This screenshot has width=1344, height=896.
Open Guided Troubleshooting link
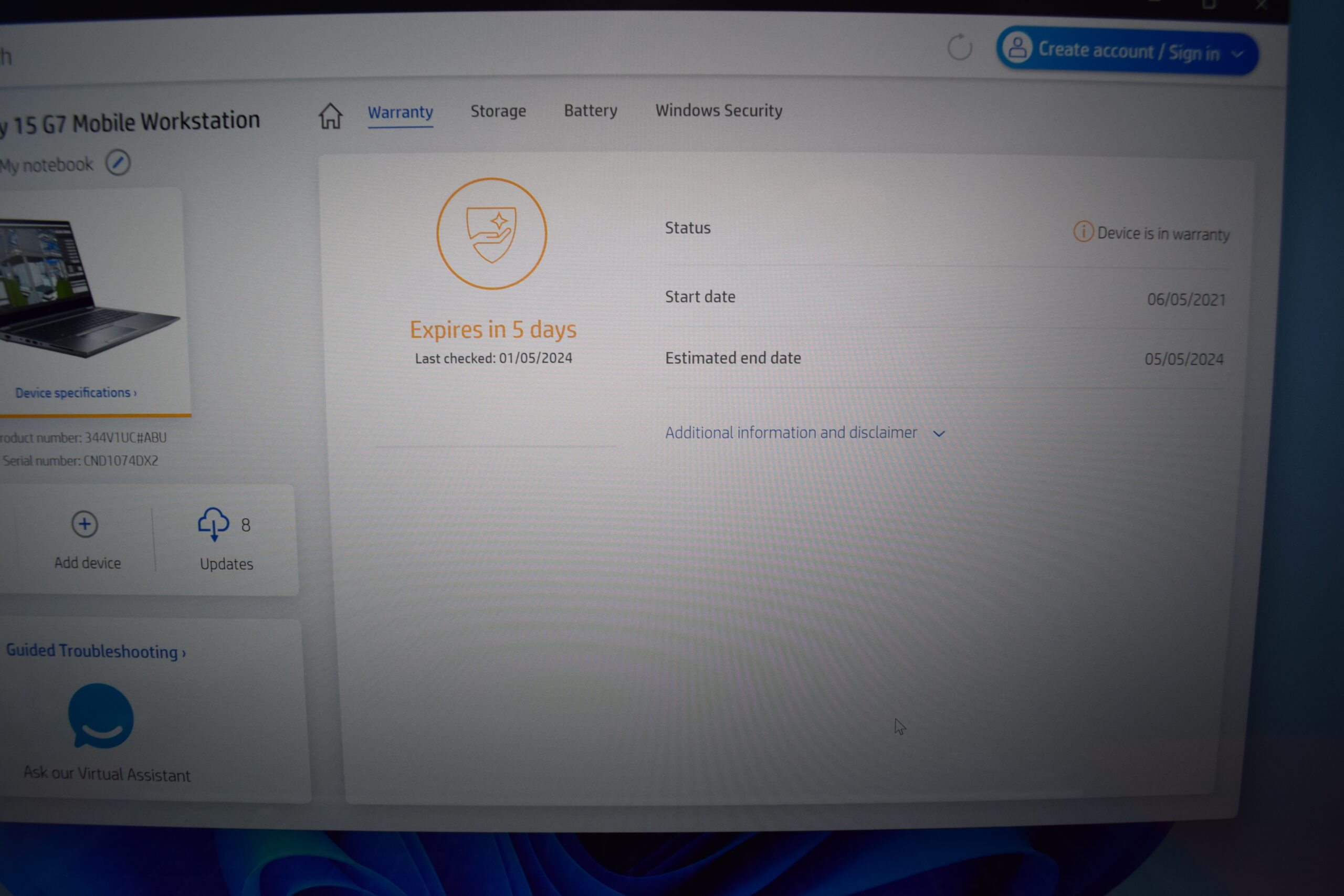pyautogui.click(x=96, y=651)
